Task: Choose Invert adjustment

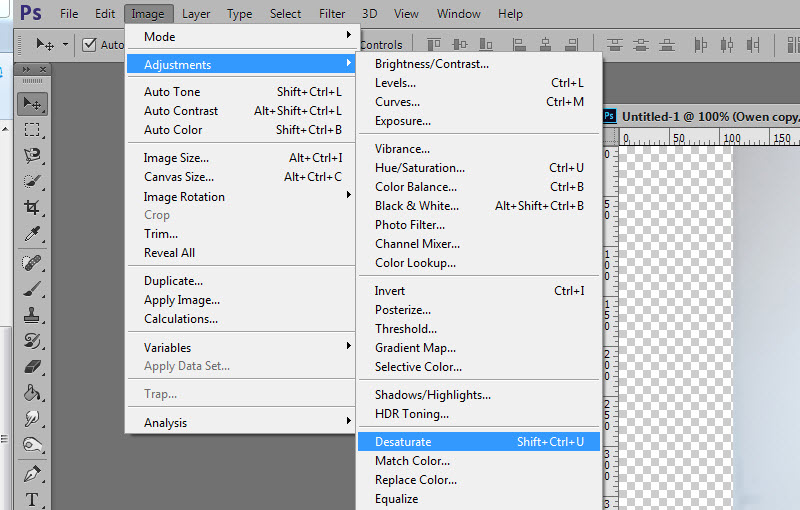Action: pyautogui.click(x=479, y=291)
